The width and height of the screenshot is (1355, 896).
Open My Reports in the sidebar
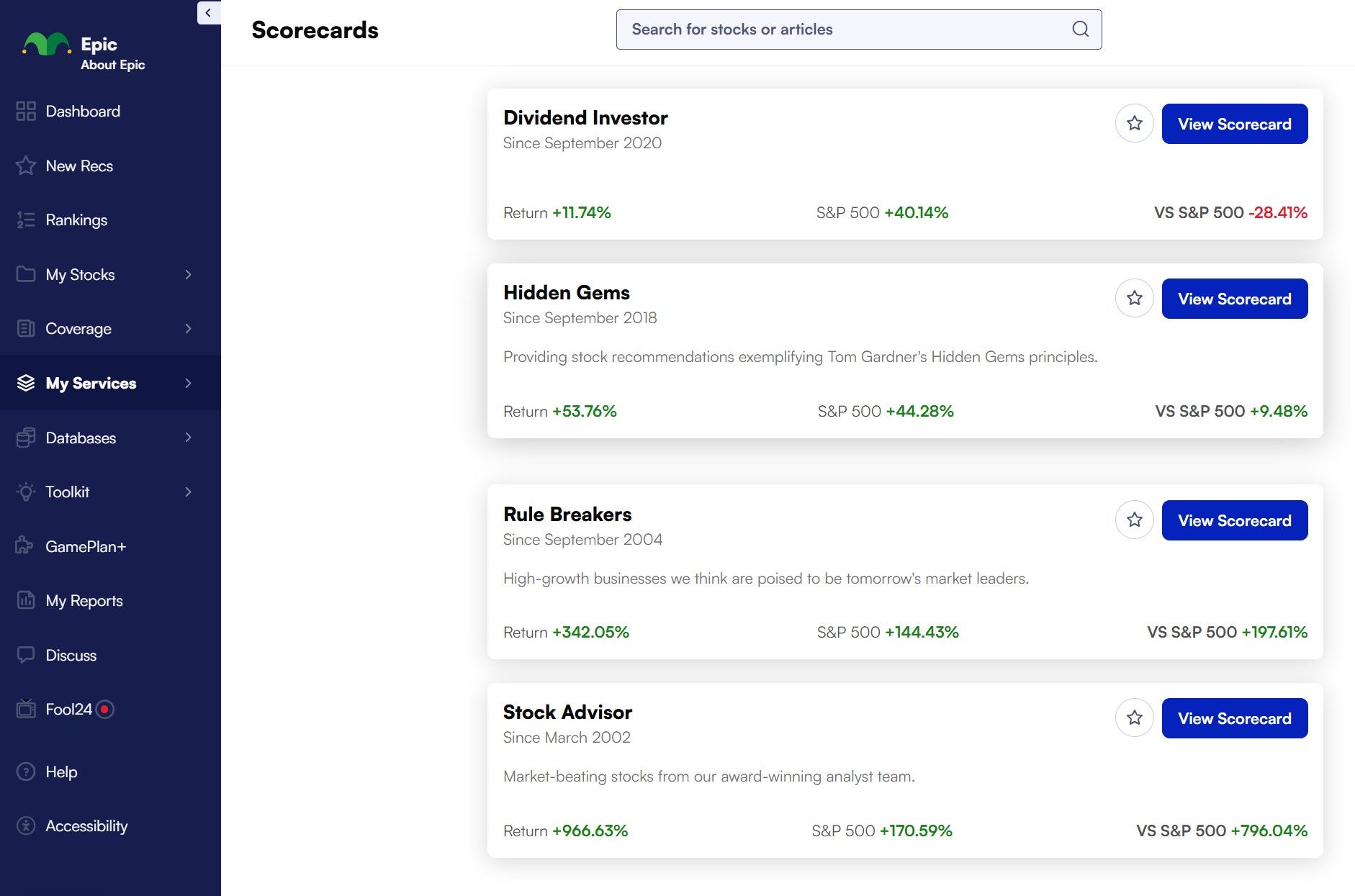[84, 601]
